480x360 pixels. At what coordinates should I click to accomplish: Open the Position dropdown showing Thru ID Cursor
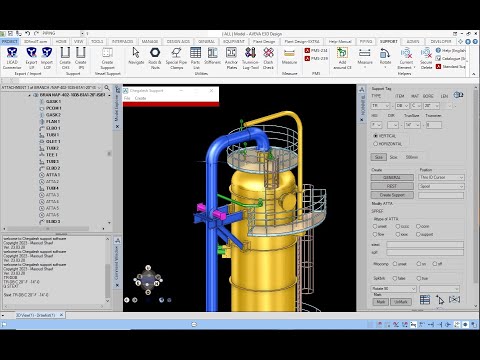point(441,177)
